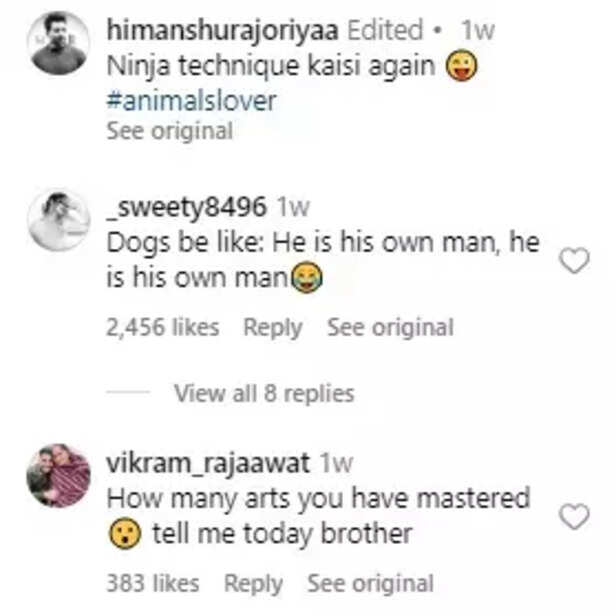Click the surprised emoji in vikram_rajaawat's comment
Screen dimensions: 616x616
(125, 535)
